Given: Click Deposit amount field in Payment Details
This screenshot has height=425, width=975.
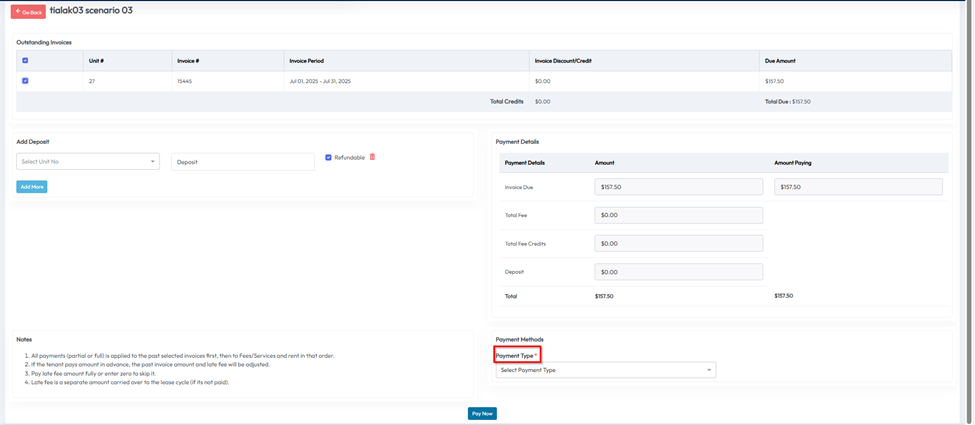Looking at the screenshot, I should [678, 272].
